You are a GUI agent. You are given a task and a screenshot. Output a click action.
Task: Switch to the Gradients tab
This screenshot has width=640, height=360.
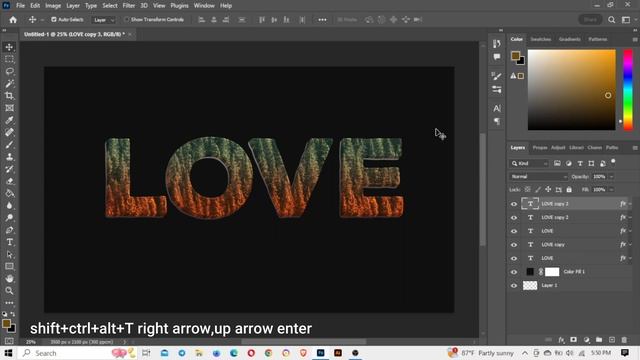569,39
